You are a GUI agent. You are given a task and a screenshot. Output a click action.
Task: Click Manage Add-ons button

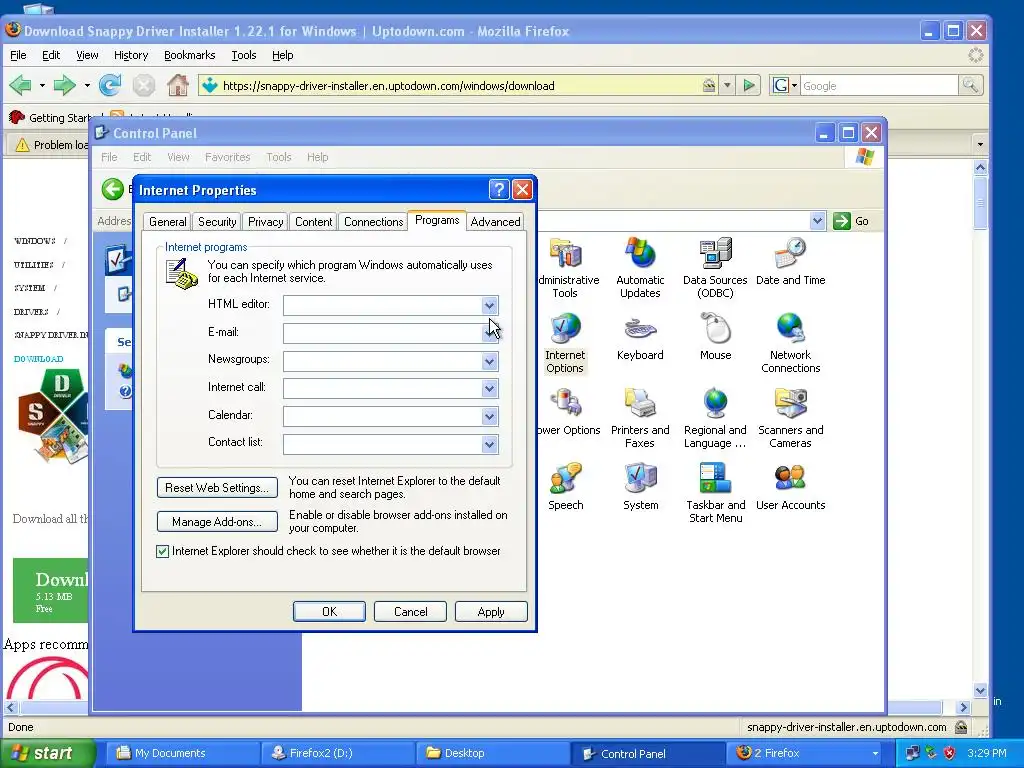click(x=217, y=522)
